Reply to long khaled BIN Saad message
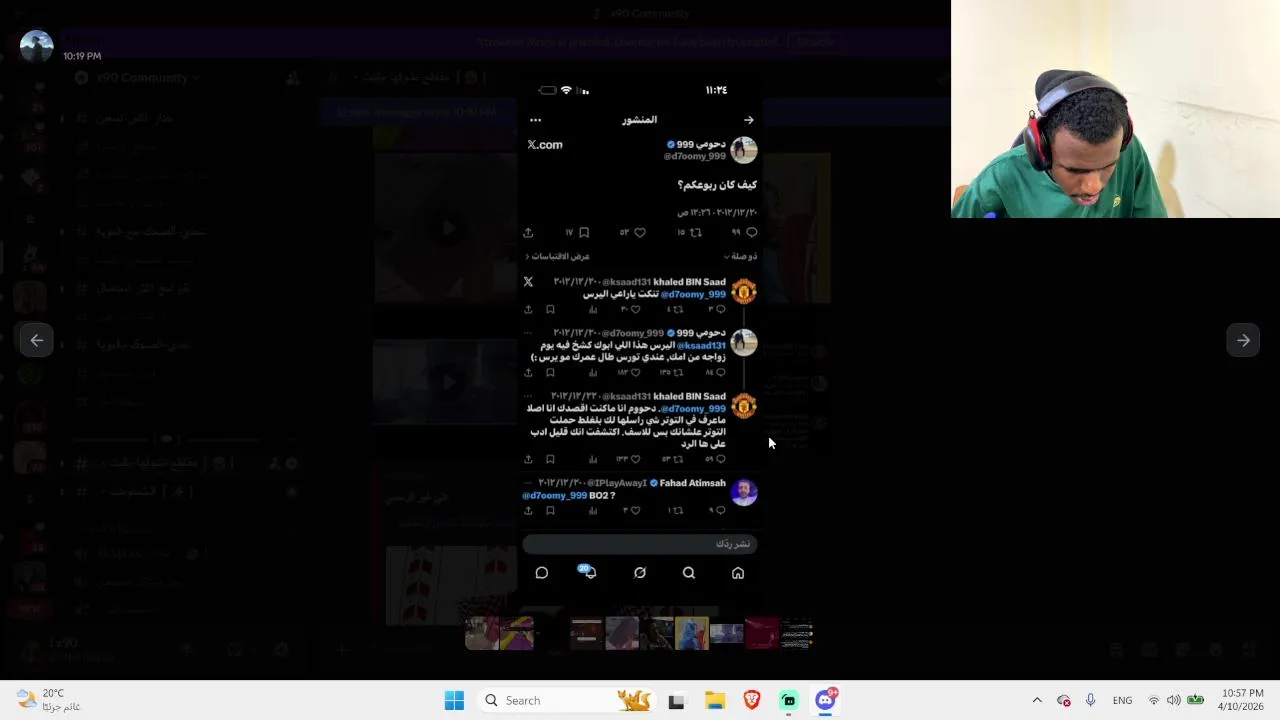This screenshot has height=720, width=1280. coord(720,459)
